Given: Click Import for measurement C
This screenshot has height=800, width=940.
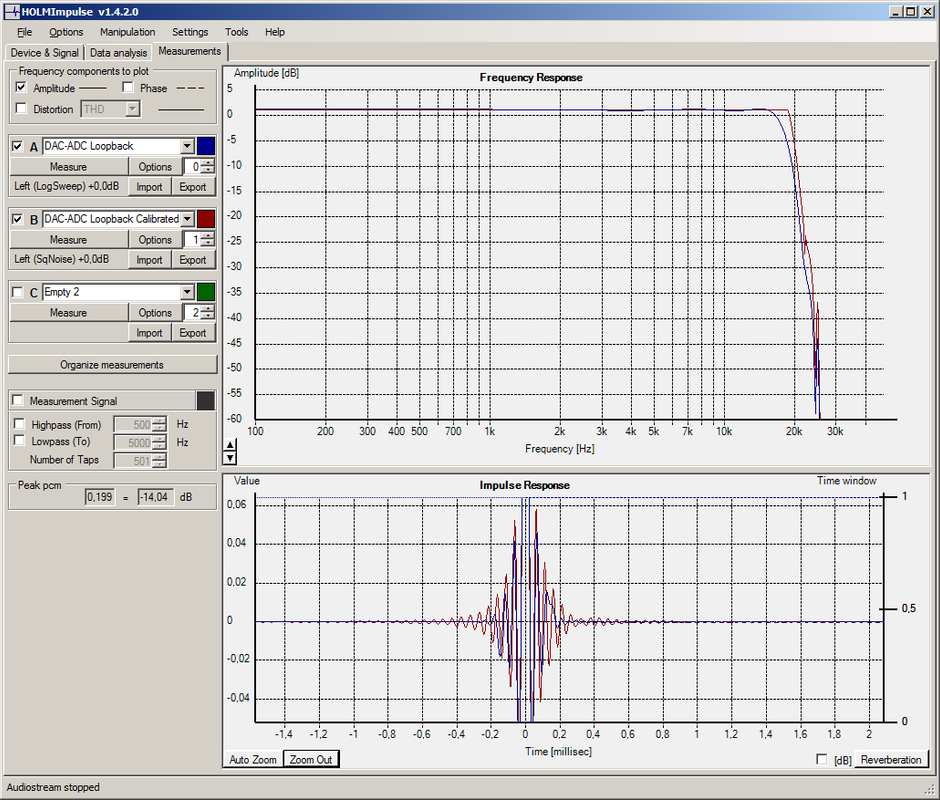Looking at the screenshot, I should click(x=149, y=333).
